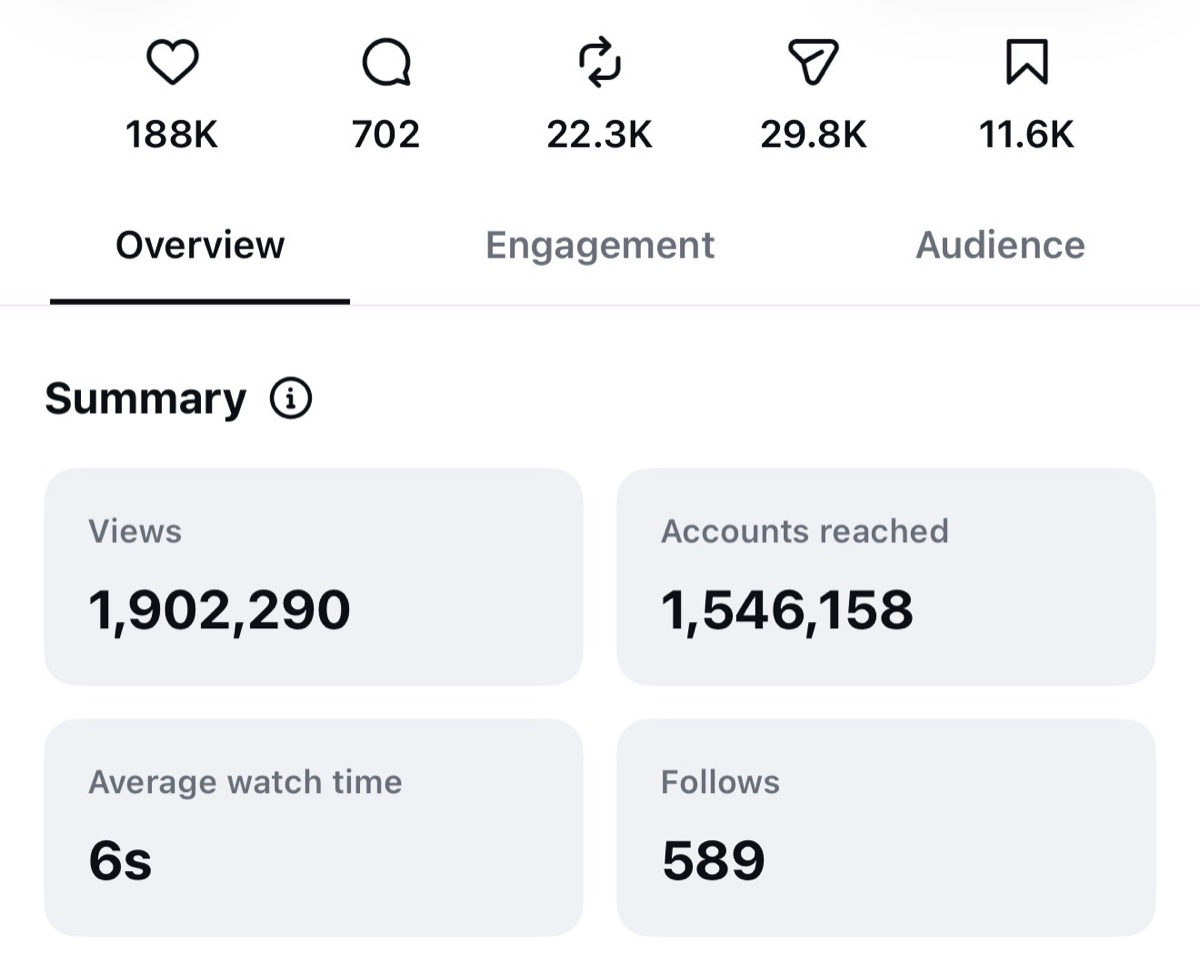1200x975 pixels.
Task: Click the 1,902,290 views value
Action: (219, 611)
